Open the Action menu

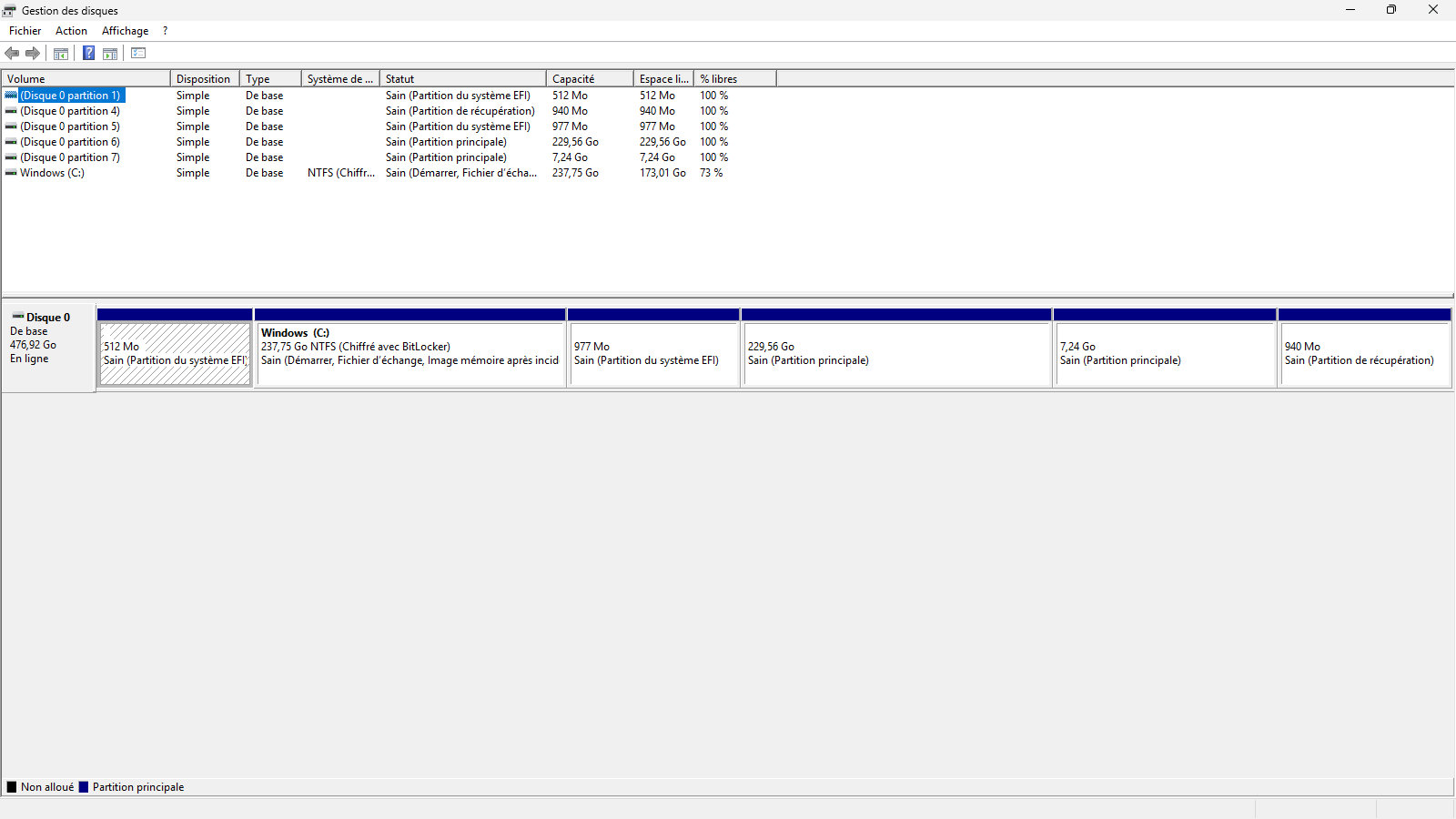[x=71, y=31]
